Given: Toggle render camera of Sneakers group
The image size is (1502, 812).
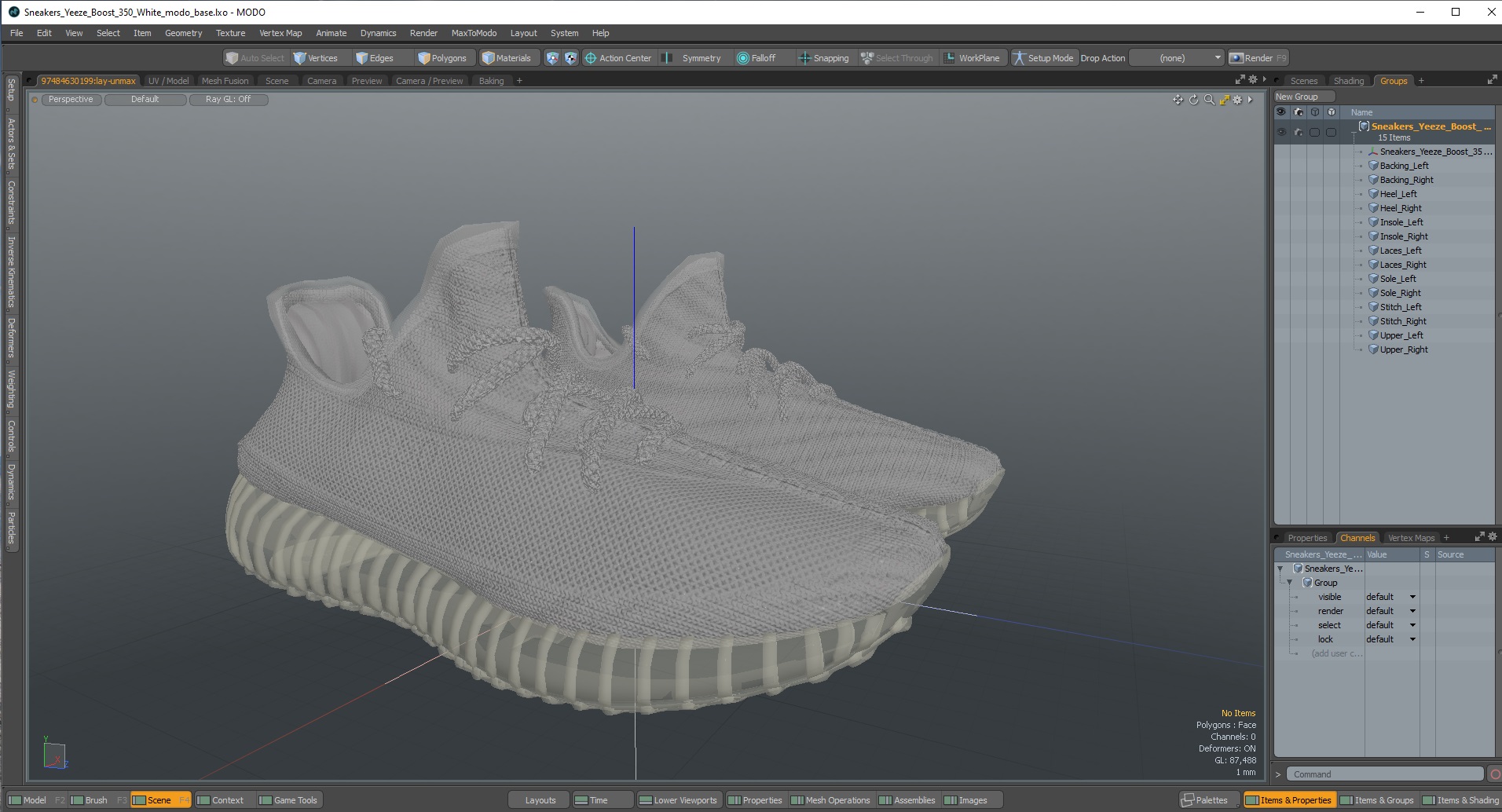Looking at the screenshot, I should pyautogui.click(x=1298, y=132).
